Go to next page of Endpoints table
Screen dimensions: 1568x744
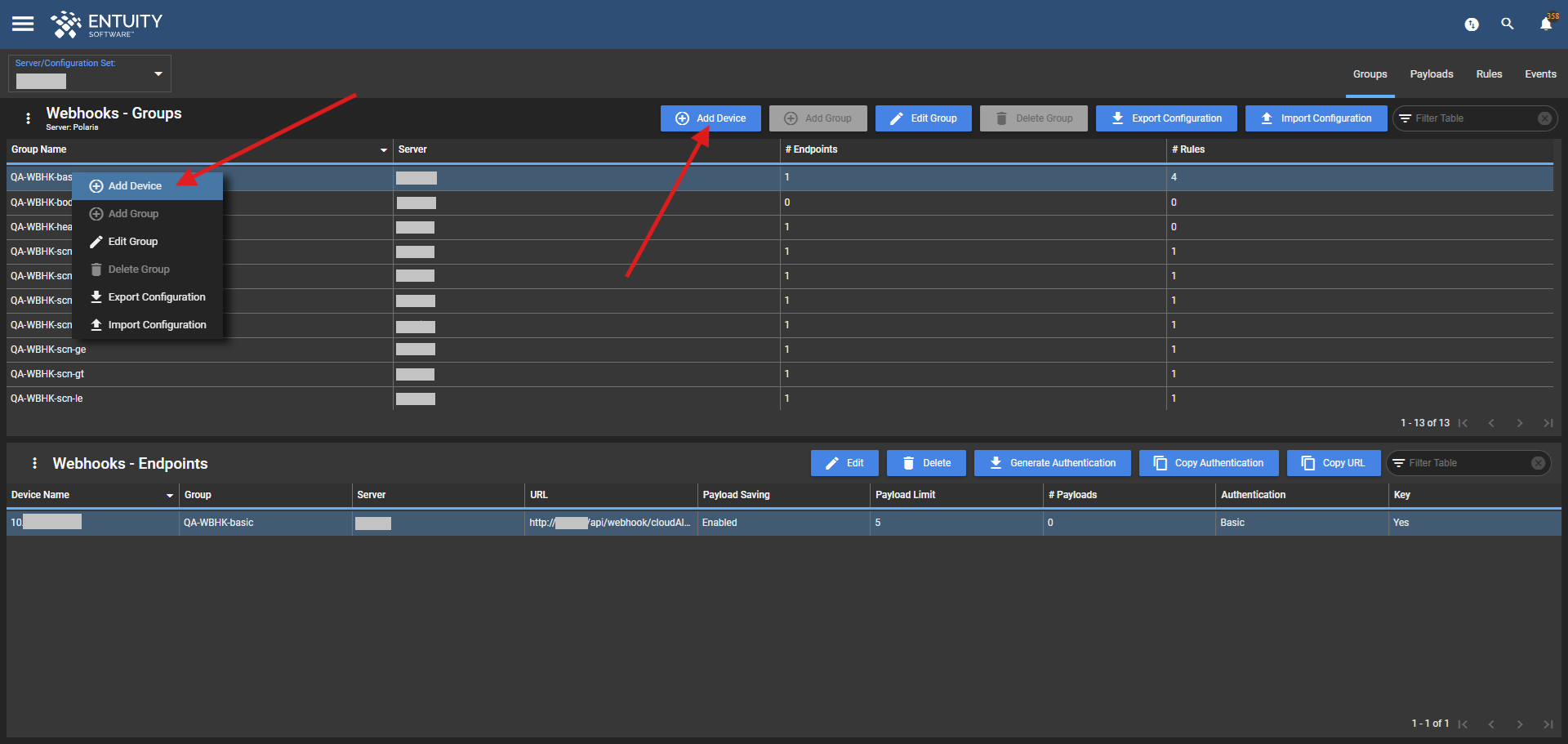coord(1520,724)
